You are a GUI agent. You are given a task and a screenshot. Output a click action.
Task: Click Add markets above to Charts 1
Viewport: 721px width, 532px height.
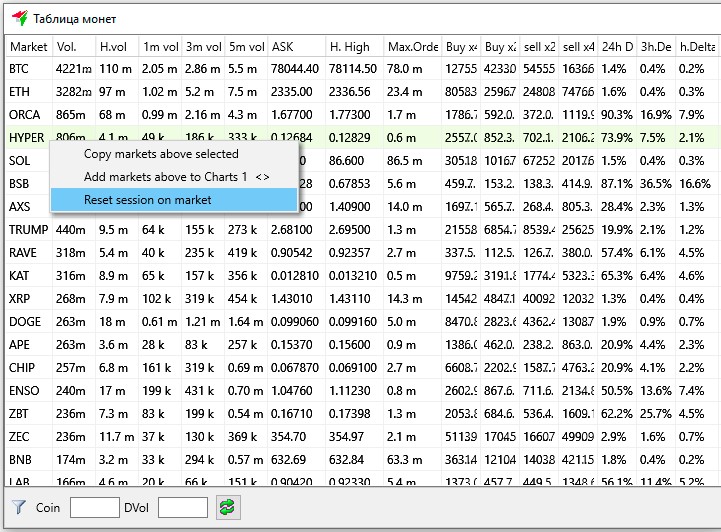(176, 177)
